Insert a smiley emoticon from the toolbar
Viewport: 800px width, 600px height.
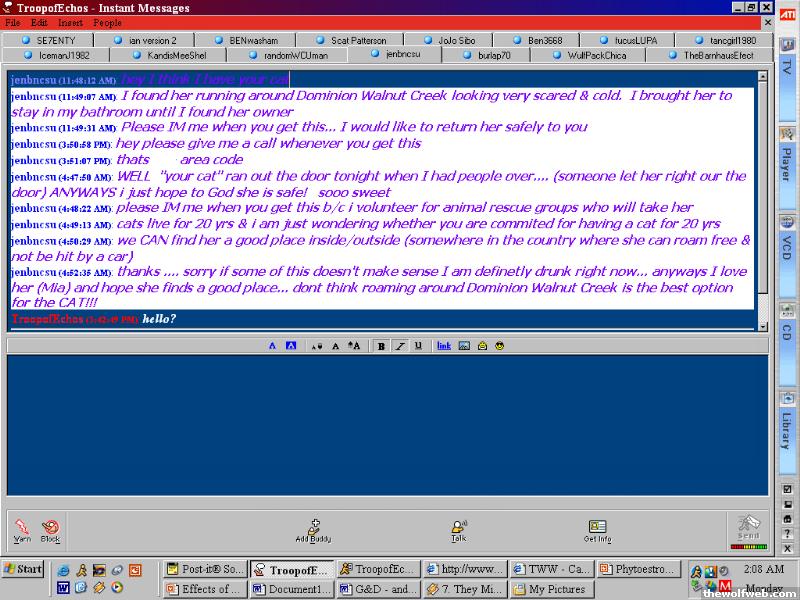481,346
